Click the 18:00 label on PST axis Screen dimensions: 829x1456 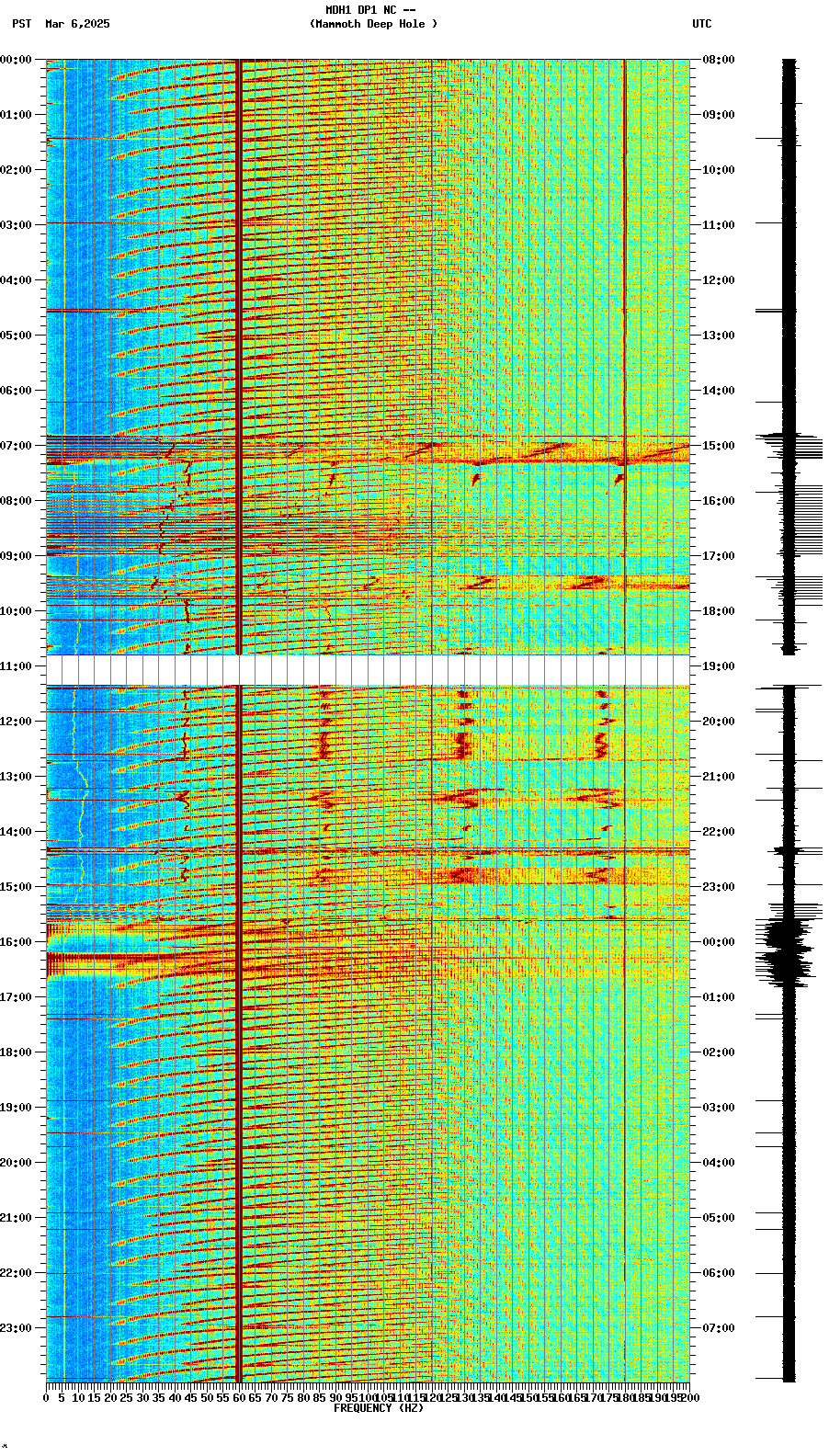pos(16,1052)
